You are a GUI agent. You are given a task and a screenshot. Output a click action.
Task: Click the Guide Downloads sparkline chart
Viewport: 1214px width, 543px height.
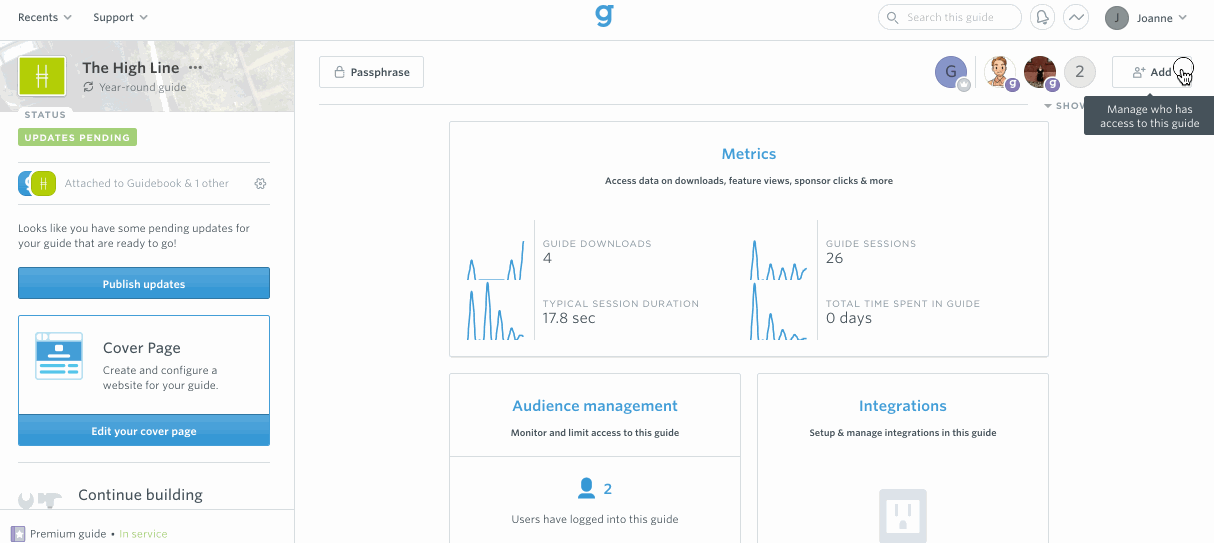[x=495, y=259]
